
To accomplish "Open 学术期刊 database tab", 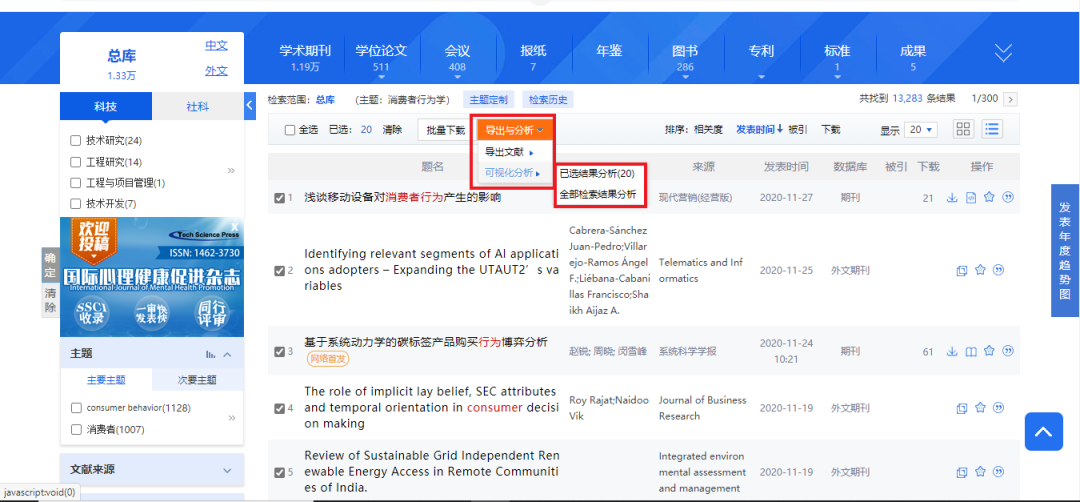I will [x=305, y=57].
